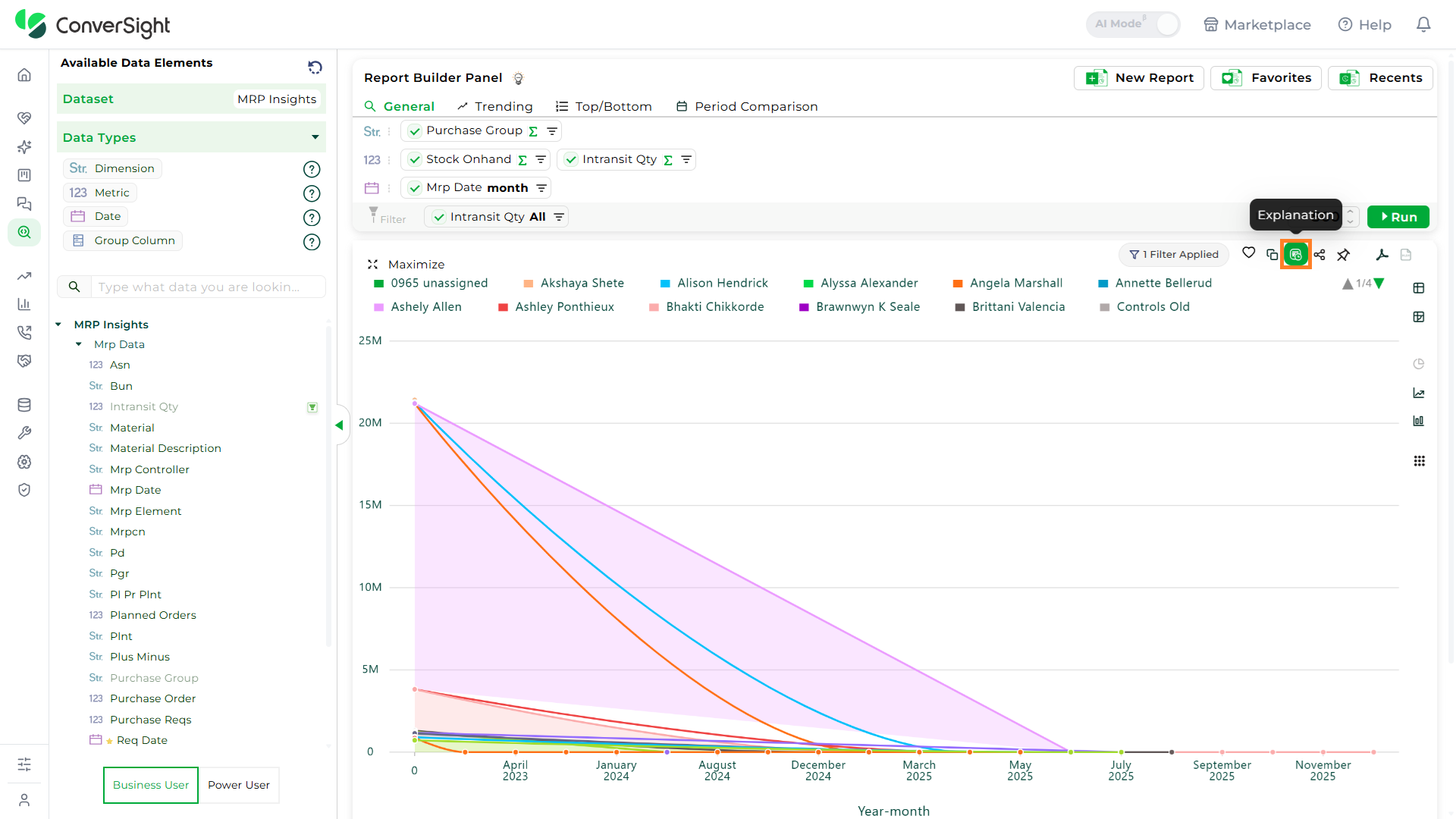The image size is (1456, 819).
Task: Collapse the Data Types dropdown
Action: (315, 137)
